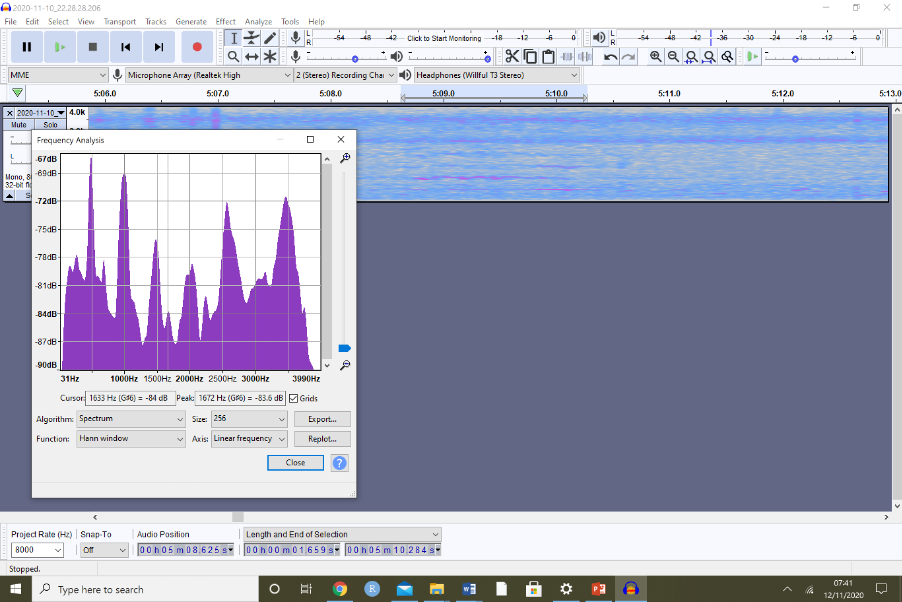Click the Close button in Frequency Analysis
This screenshot has height=602, width=902.
tap(295, 463)
